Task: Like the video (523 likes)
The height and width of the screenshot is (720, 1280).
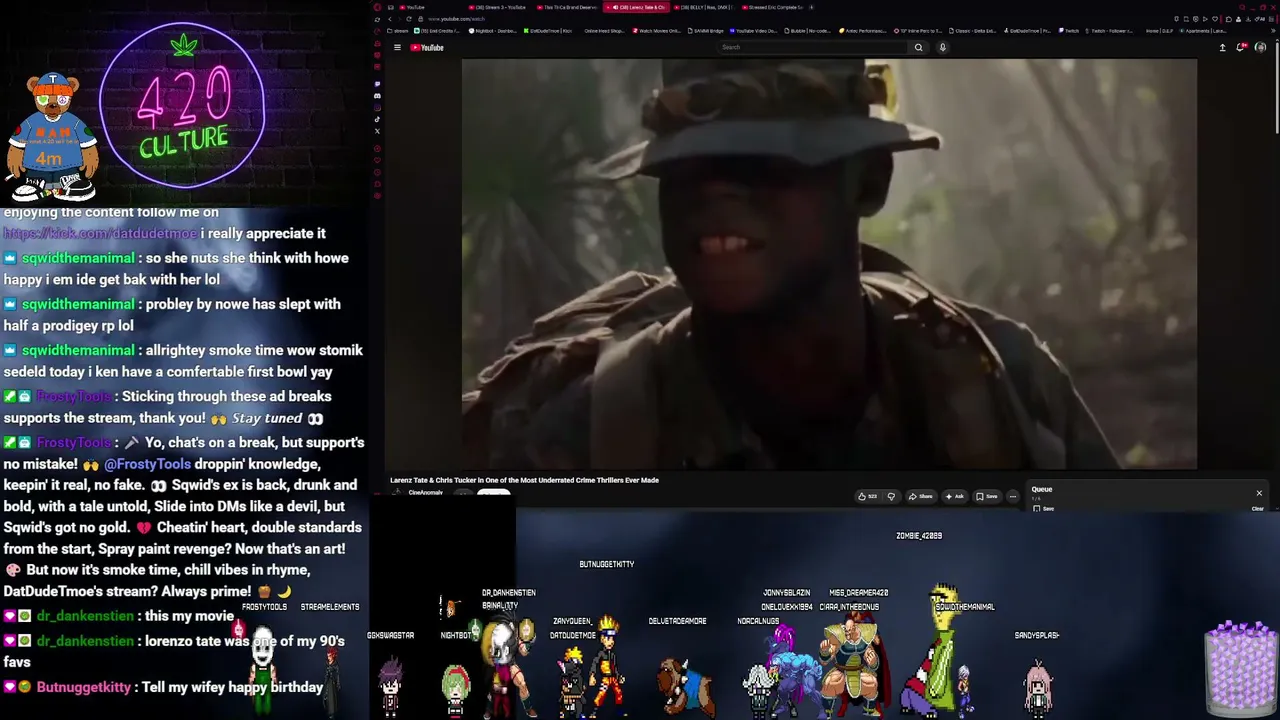Action: 866,496
